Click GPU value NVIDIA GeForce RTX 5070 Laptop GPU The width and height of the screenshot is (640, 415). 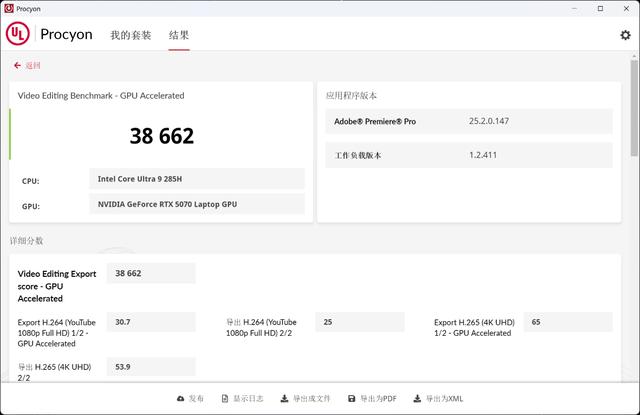pyautogui.click(x=197, y=204)
